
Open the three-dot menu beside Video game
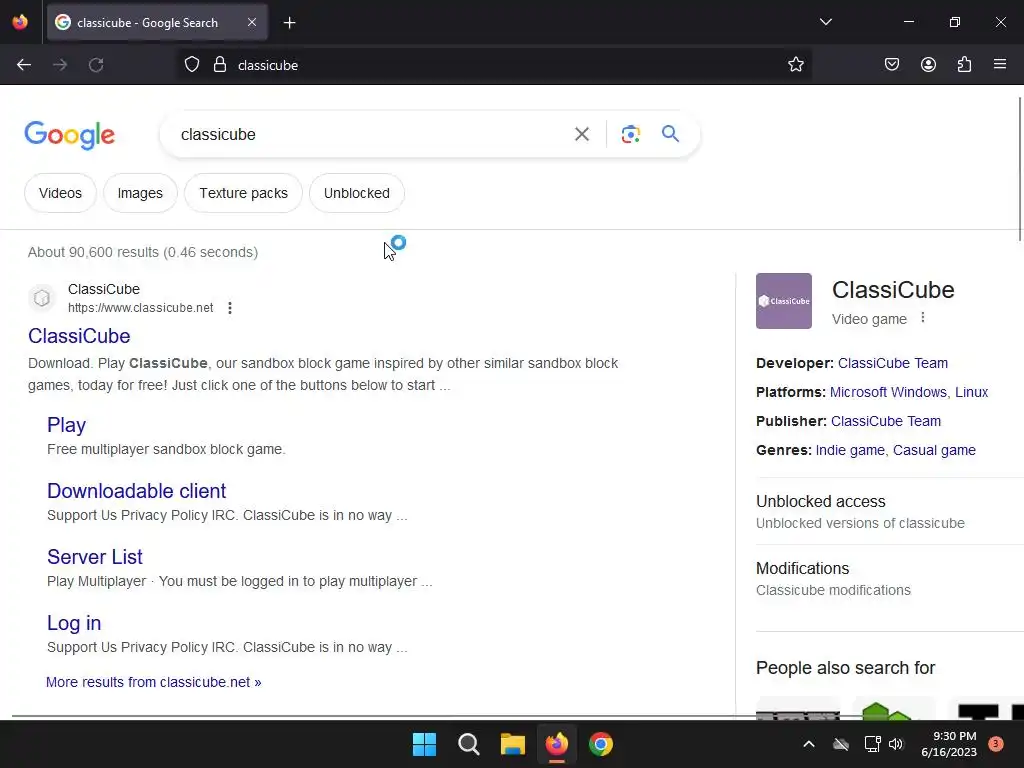[923, 318]
